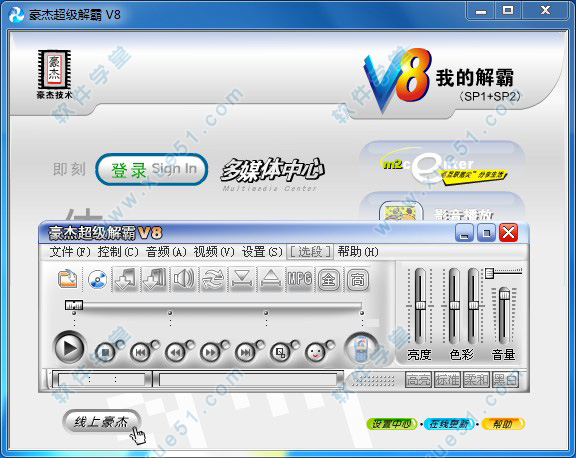Click the playback seek bar handle
576x458 pixels.
pyautogui.click(x=74, y=305)
